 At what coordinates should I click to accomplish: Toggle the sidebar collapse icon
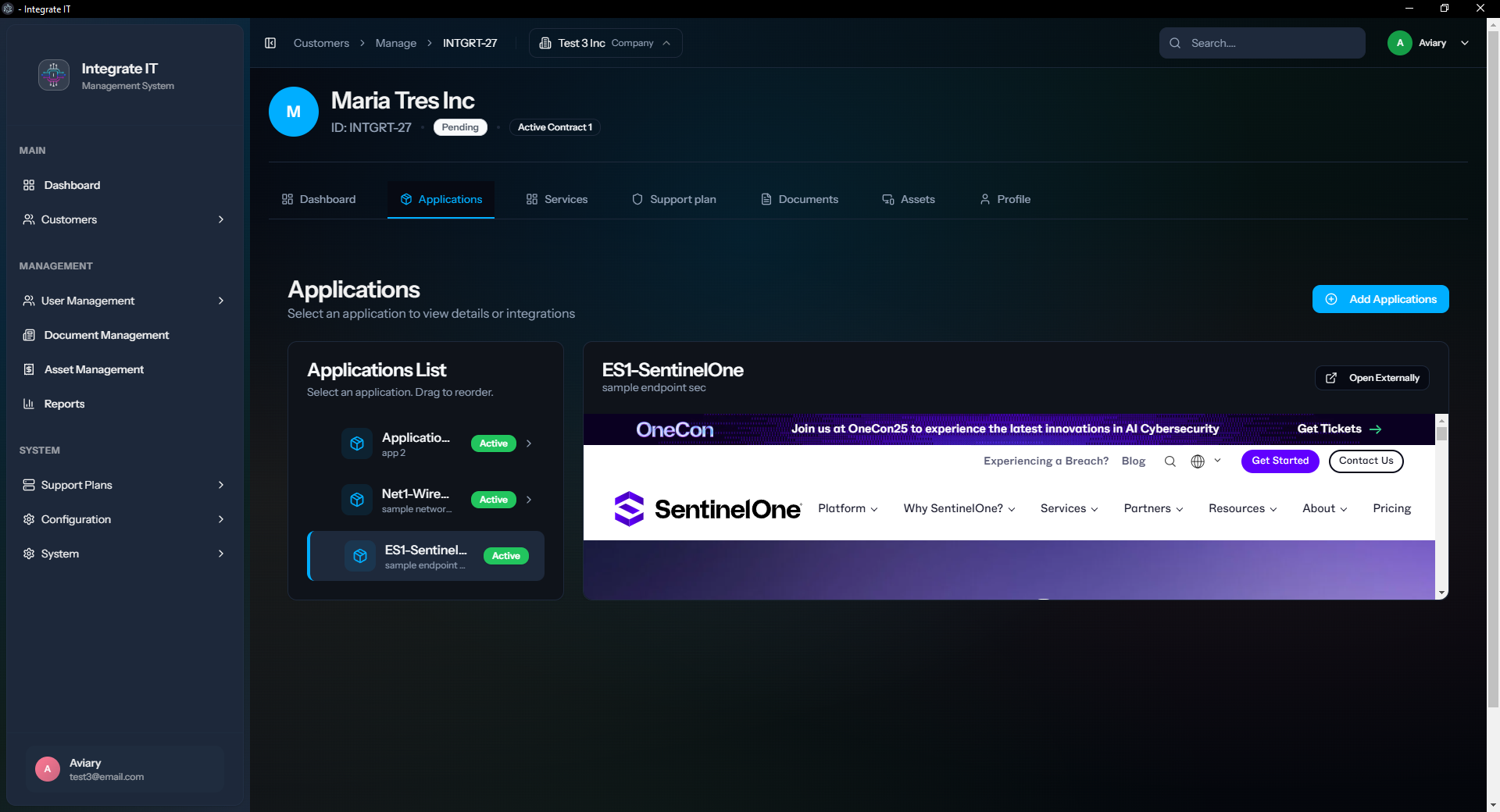tap(270, 43)
